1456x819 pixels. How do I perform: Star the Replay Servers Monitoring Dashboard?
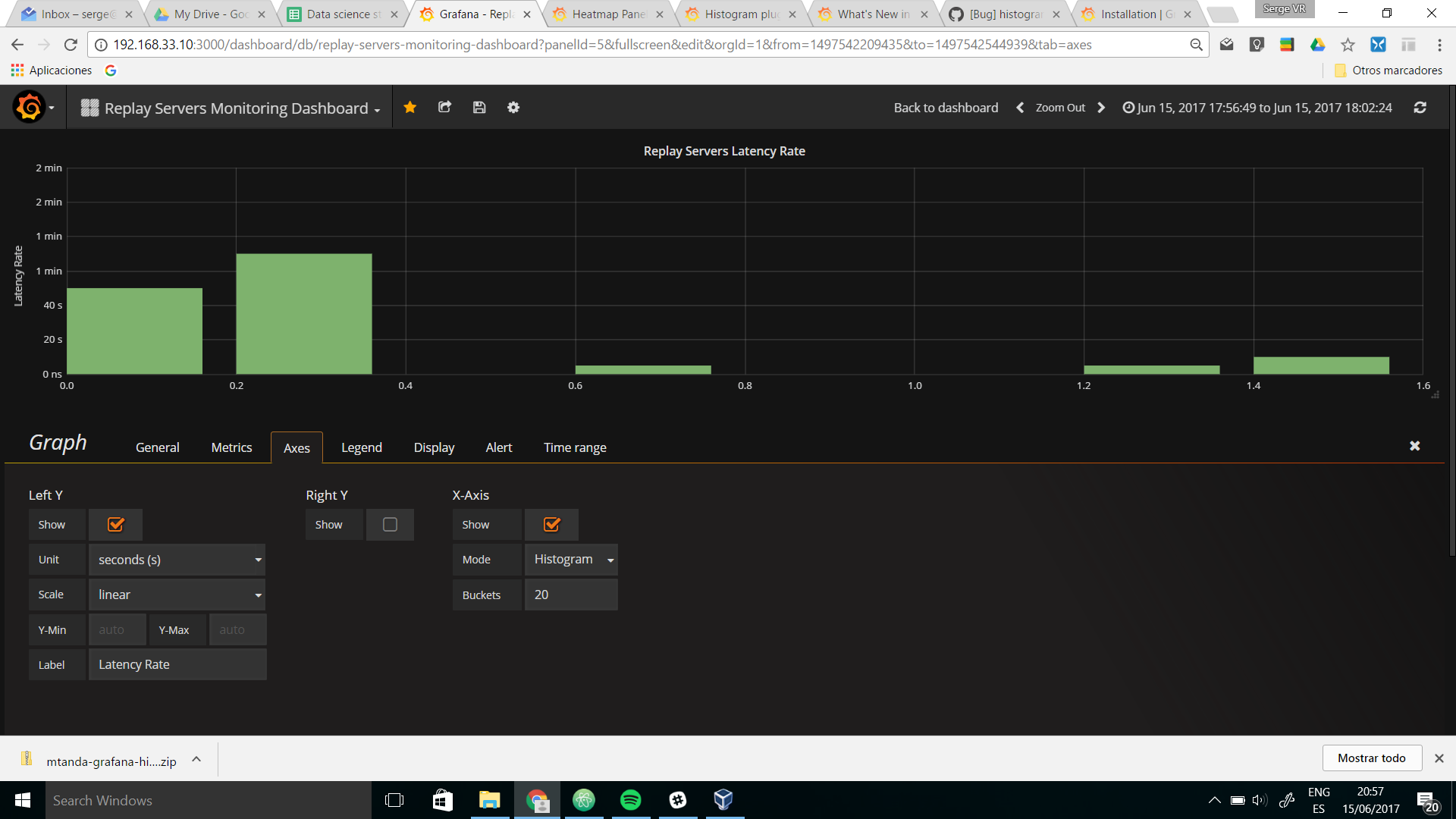pos(409,107)
